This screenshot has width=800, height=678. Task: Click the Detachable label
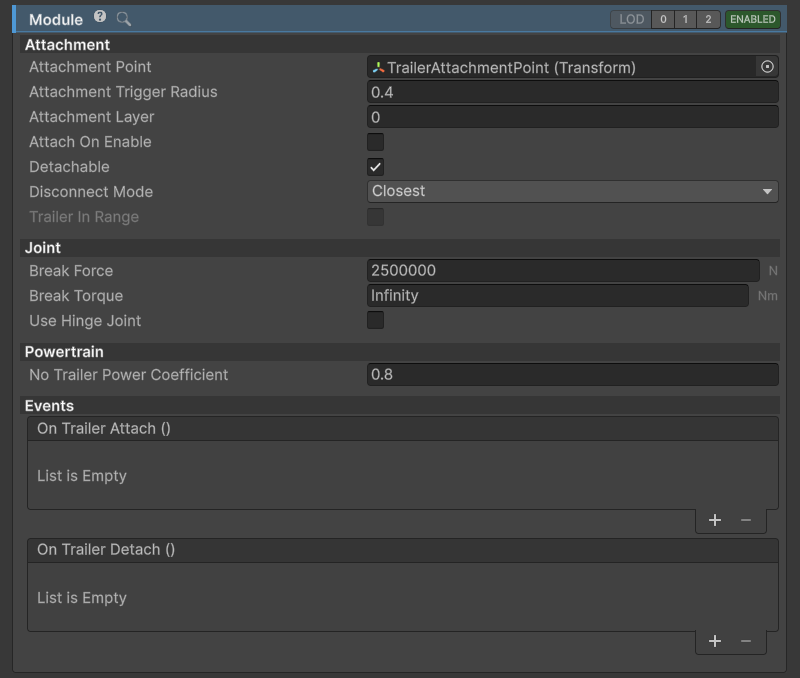tap(69, 167)
